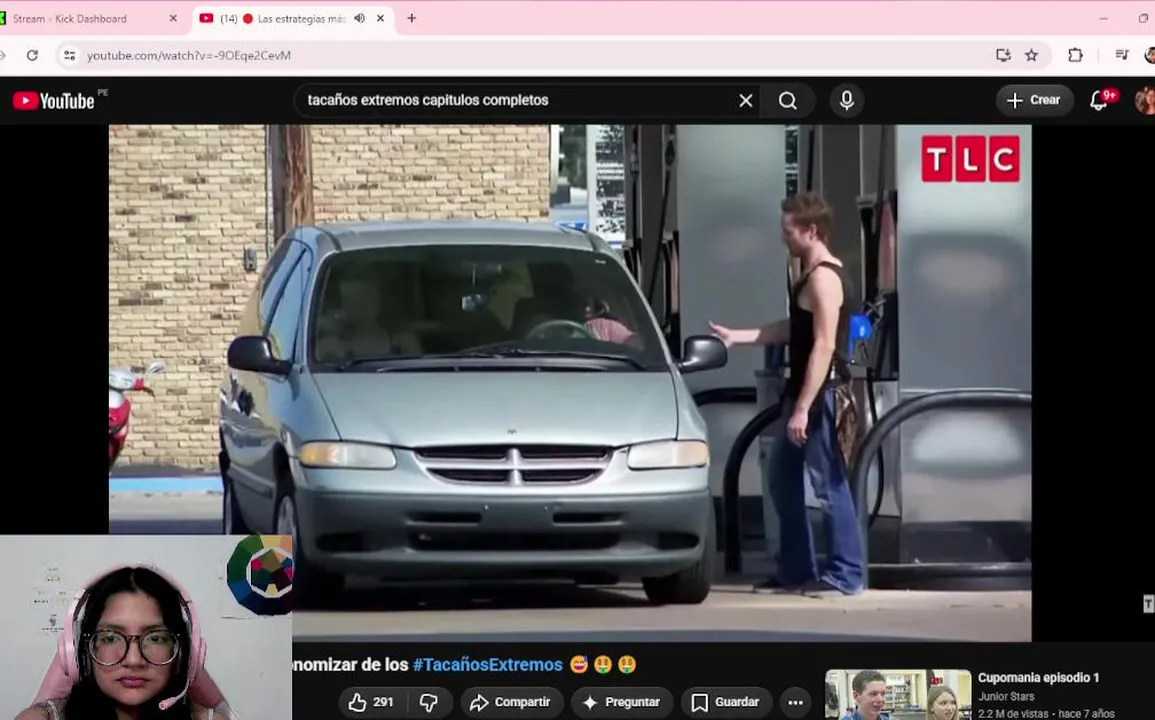The width and height of the screenshot is (1155, 720).
Task: Open the media controls icon in toolbar
Action: pos(1122,55)
